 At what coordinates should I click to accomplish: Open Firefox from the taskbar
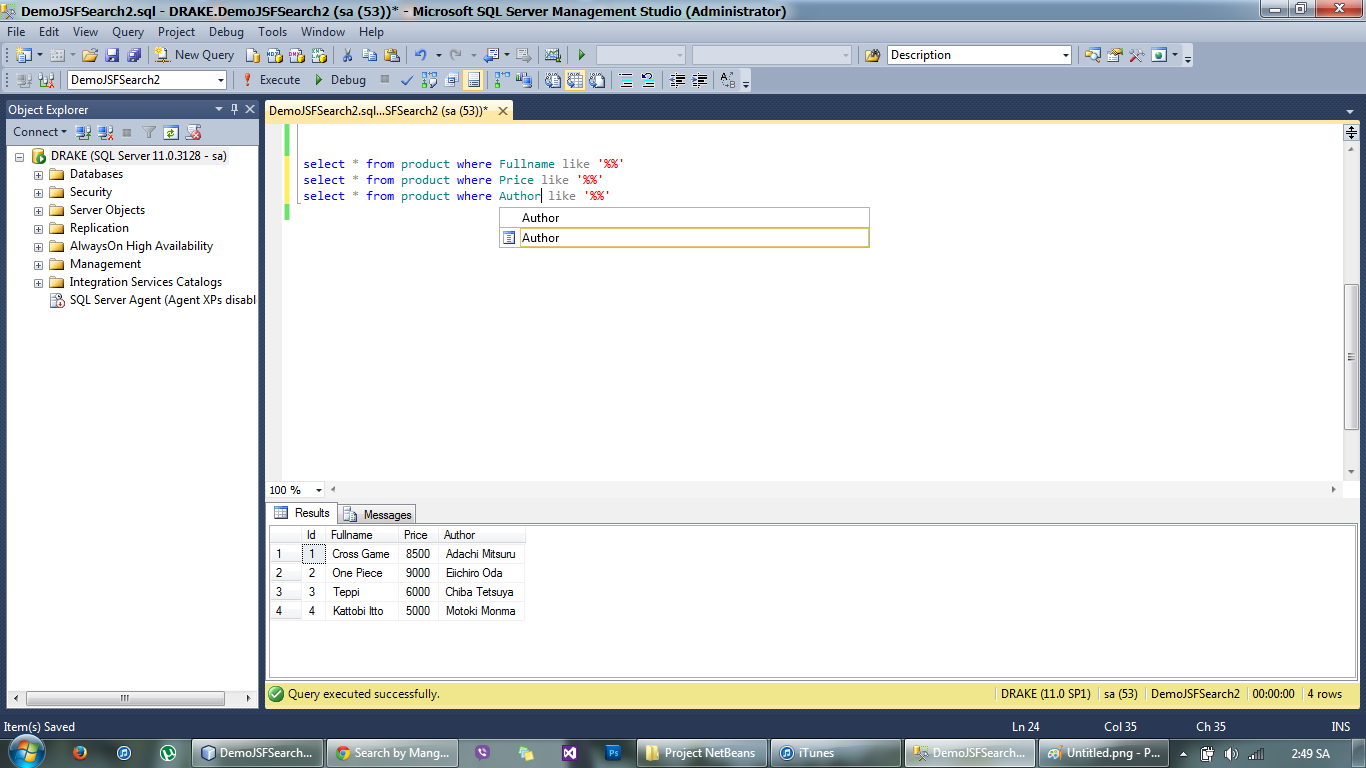[80, 753]
